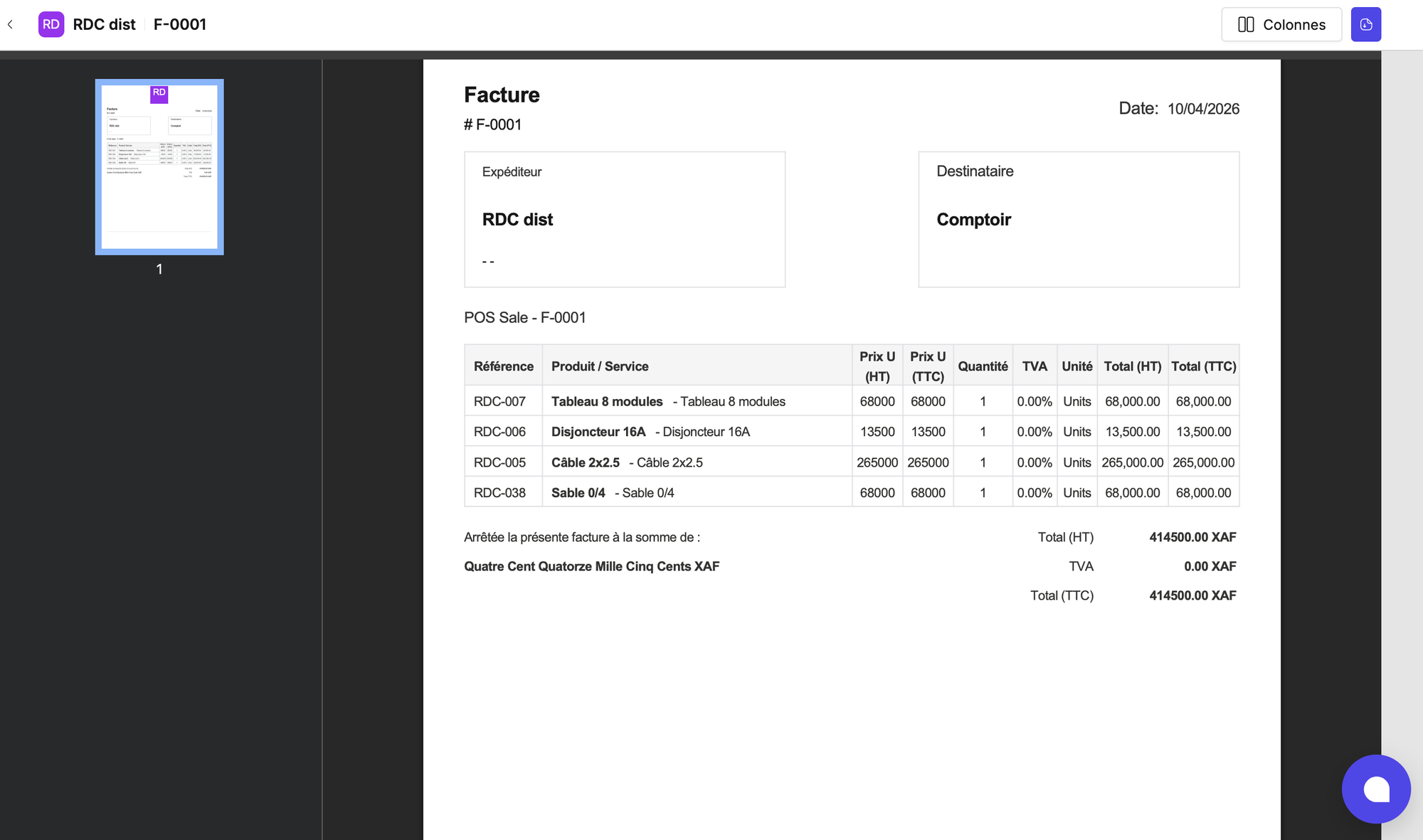Click the Sable 0/4 product row
This screenshot has width=1423, height=840.
578,493
